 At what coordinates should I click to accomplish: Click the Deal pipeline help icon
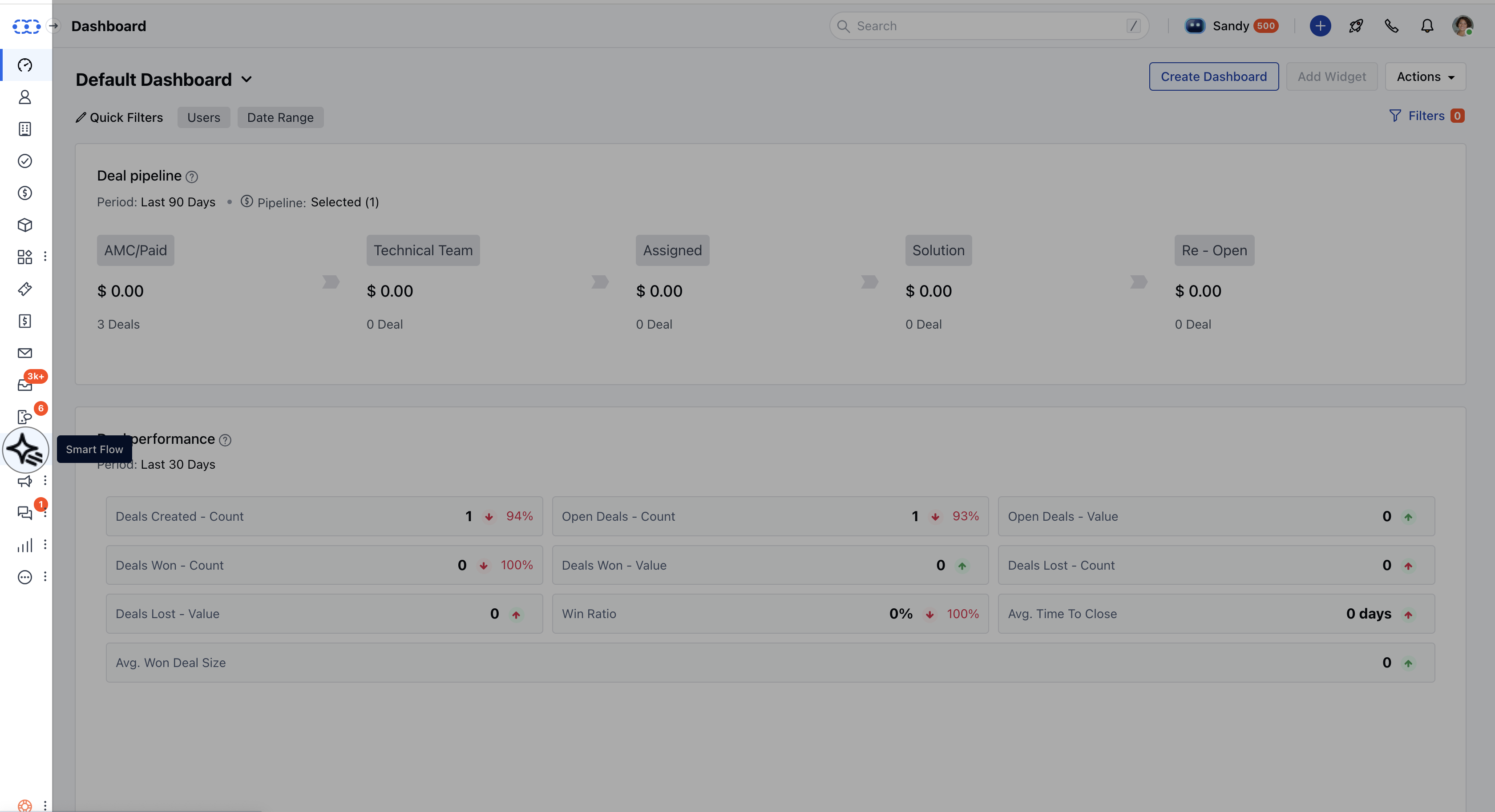point(191,177)
